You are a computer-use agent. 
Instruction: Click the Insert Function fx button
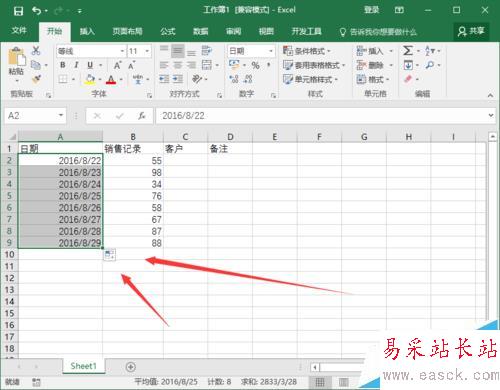[142, 116]
